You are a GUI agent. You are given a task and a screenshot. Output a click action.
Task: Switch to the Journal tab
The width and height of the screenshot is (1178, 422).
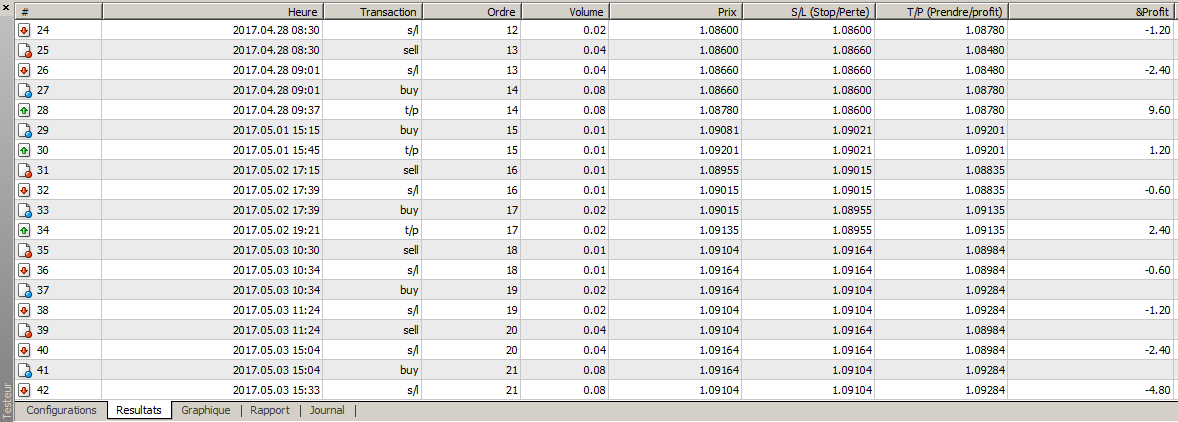point(327,410)
